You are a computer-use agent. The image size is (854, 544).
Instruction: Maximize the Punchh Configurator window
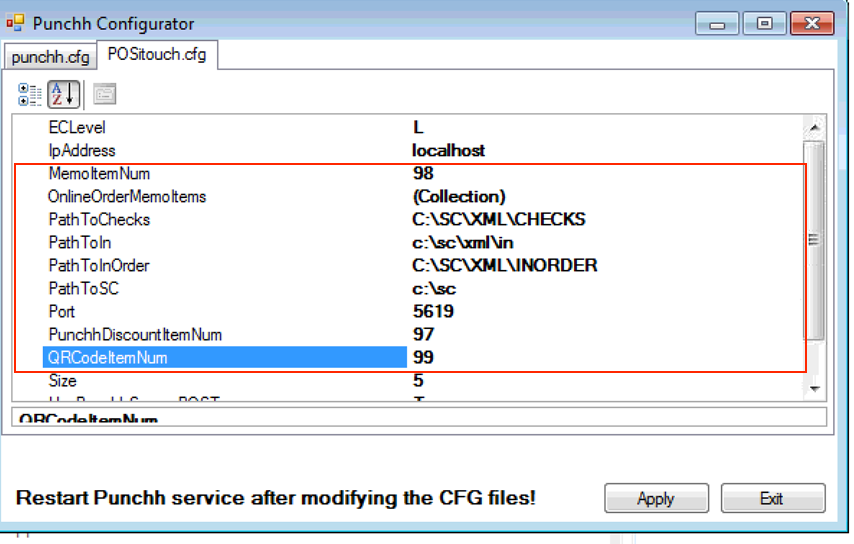[x=764, y=24]
